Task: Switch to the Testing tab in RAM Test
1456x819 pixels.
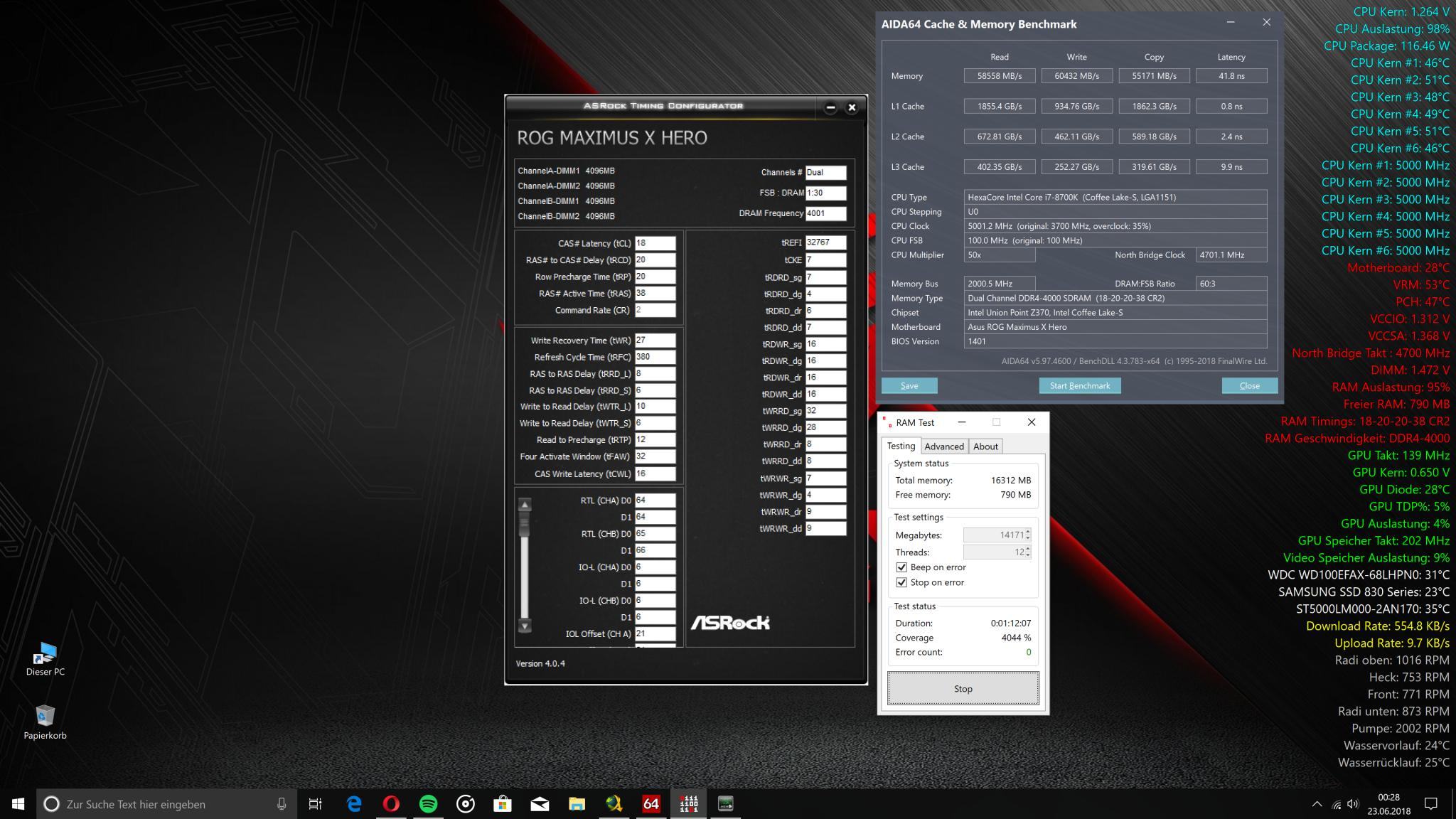Action: click(x=901, y=446)
